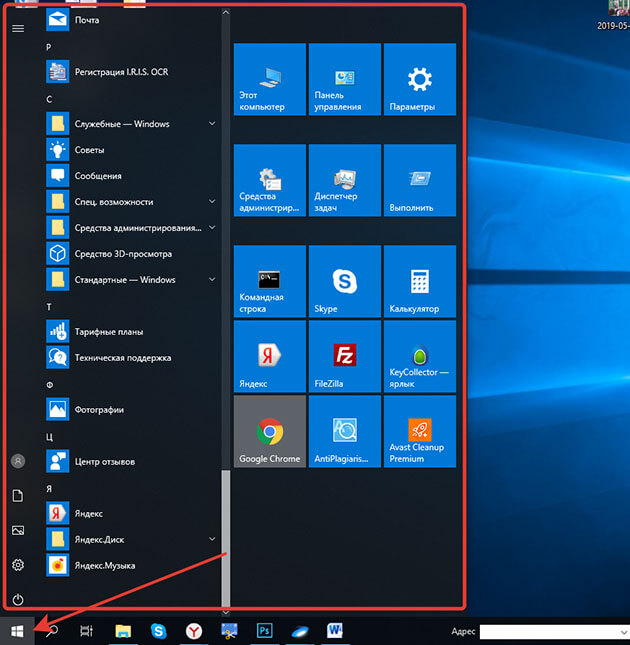Launch the Командная строка tile

tap(270, 281)
